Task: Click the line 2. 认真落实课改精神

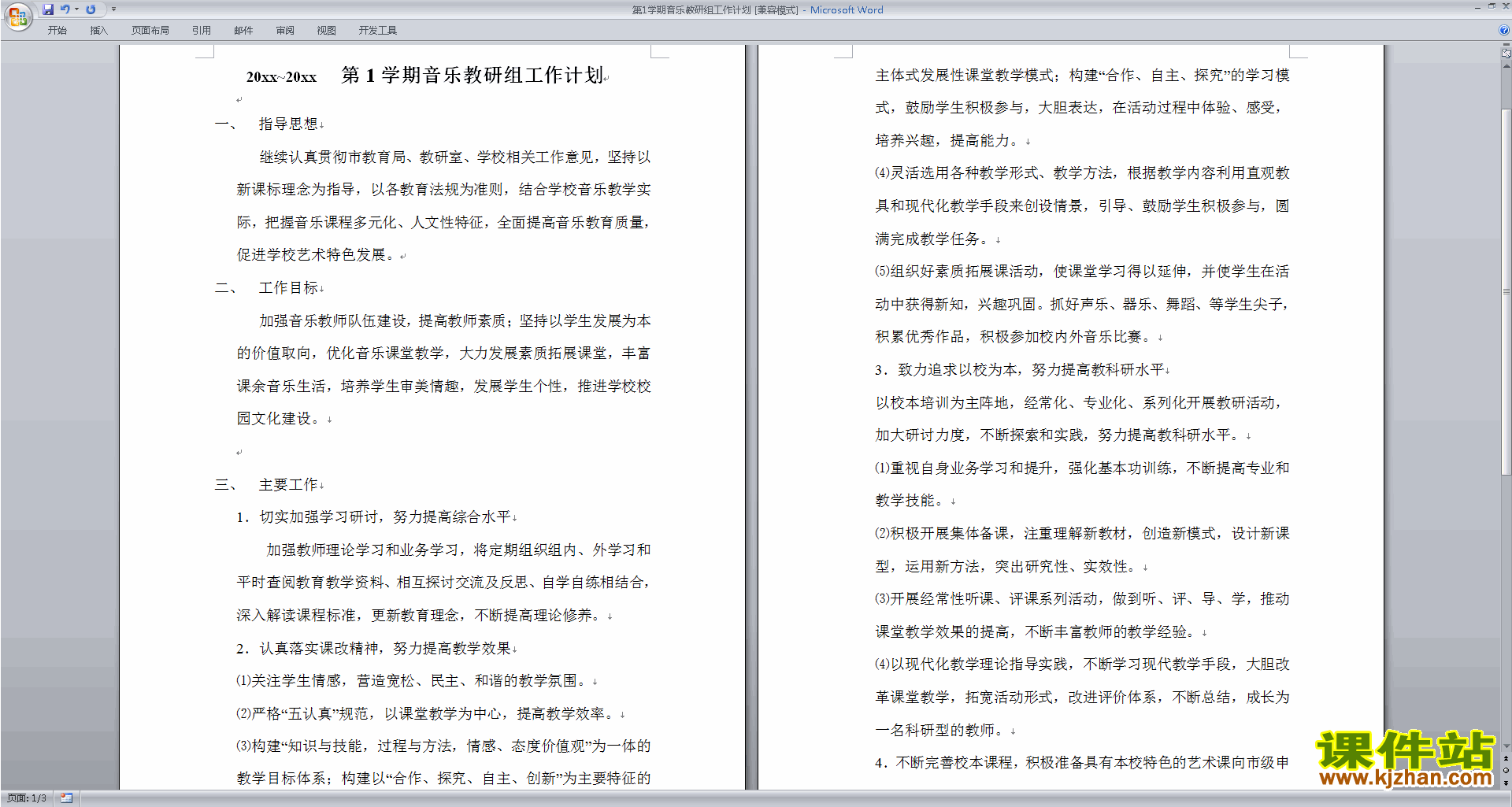Action: [x=374, y=648]
